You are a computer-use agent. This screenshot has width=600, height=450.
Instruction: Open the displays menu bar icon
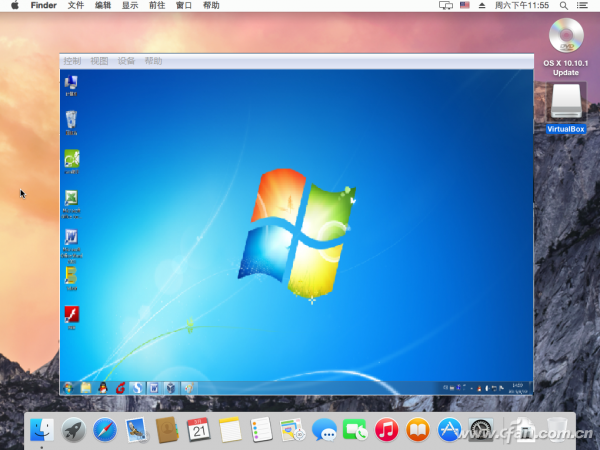[446, 5]
